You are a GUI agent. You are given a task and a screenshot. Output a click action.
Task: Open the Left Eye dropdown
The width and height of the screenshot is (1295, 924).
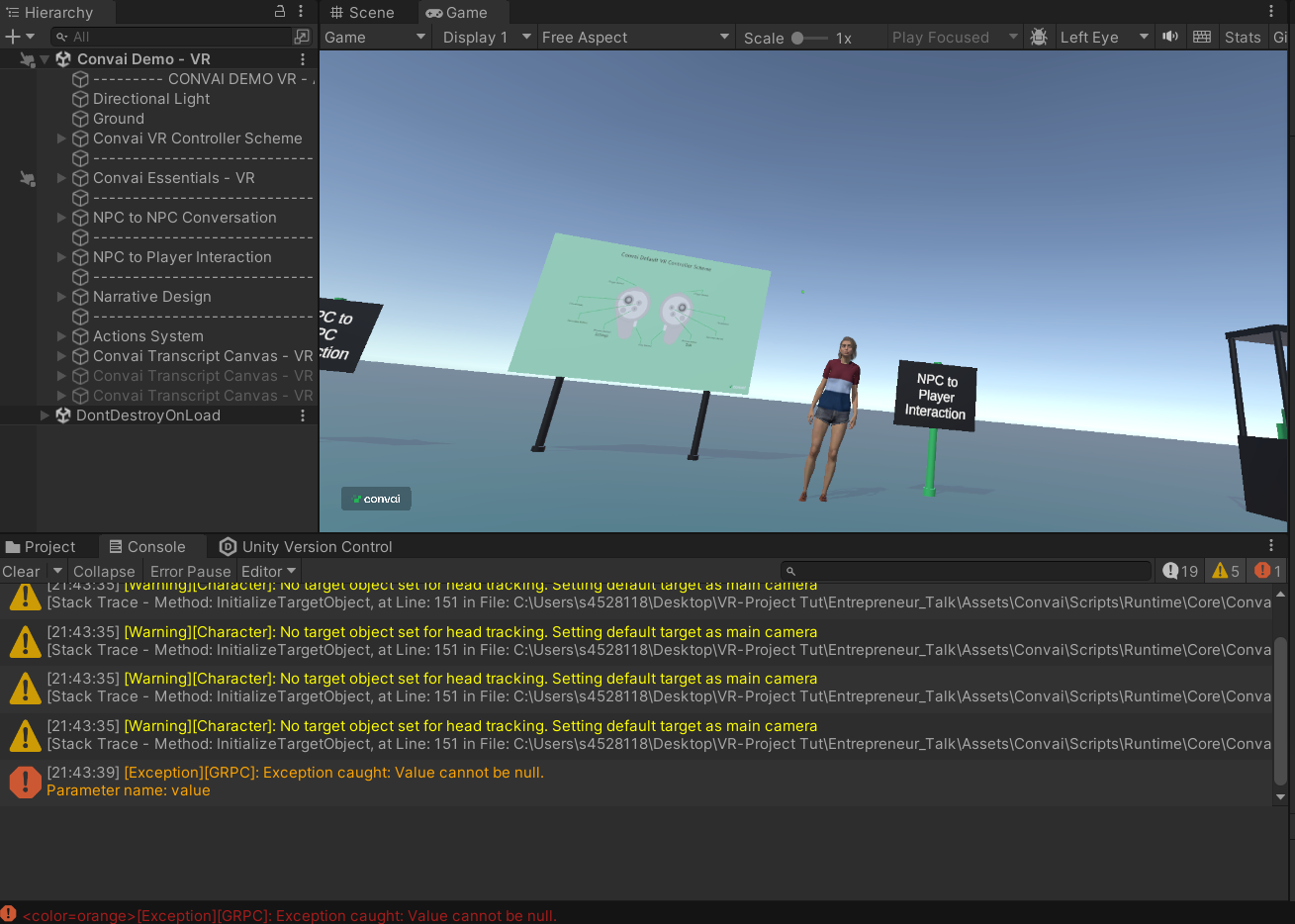tap(1103, 38)
